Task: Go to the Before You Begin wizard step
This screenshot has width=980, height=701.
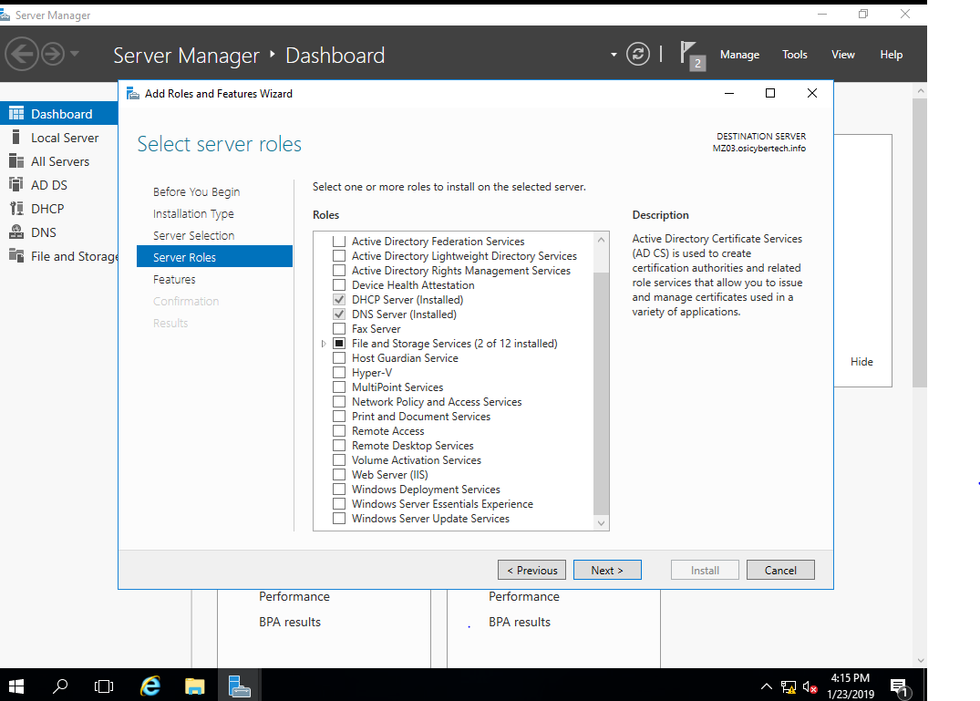Action: click(196, 192)
